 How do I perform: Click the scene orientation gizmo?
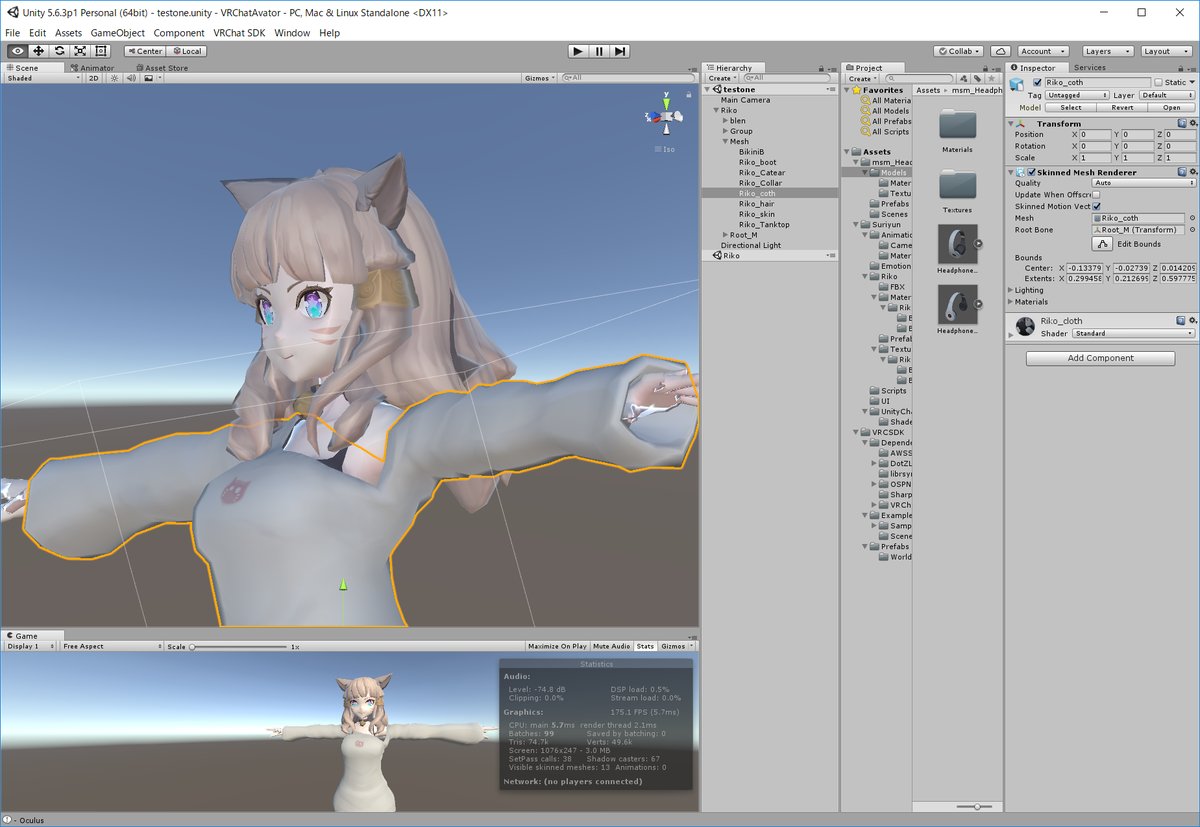coord(667,119)
